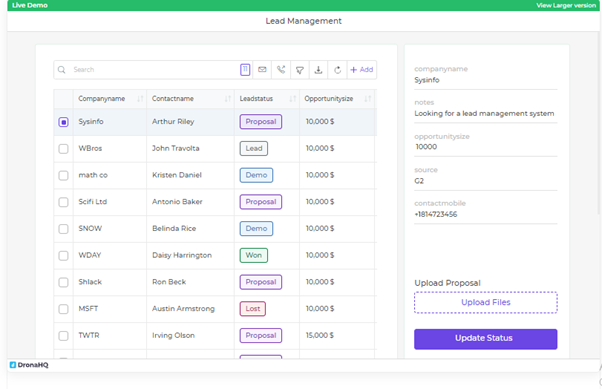Click company name TWTR in table
This screenshot has width=602, height=389.
(89, 335)
